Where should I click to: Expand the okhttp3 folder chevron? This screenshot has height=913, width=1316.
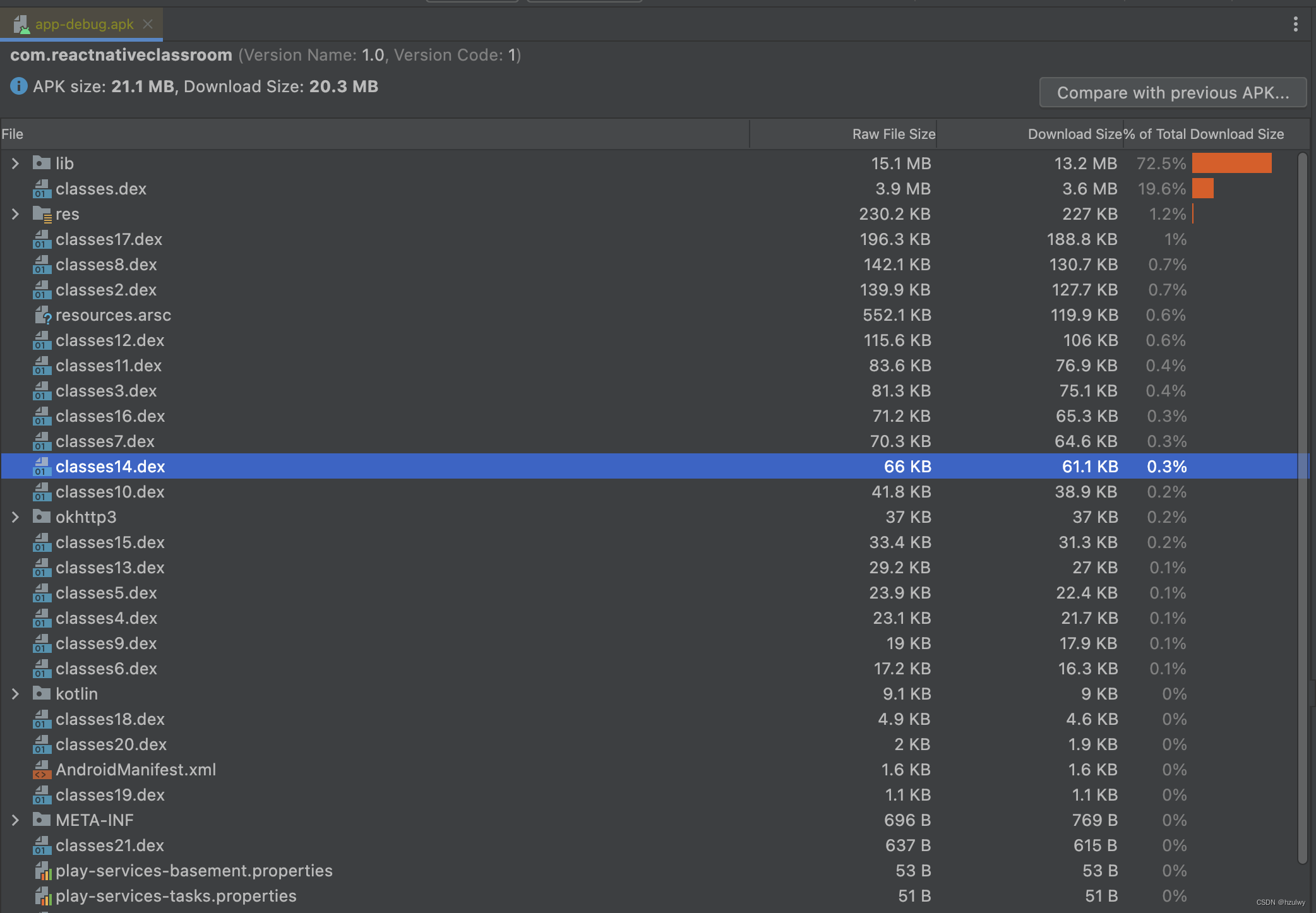pos(16,517)
